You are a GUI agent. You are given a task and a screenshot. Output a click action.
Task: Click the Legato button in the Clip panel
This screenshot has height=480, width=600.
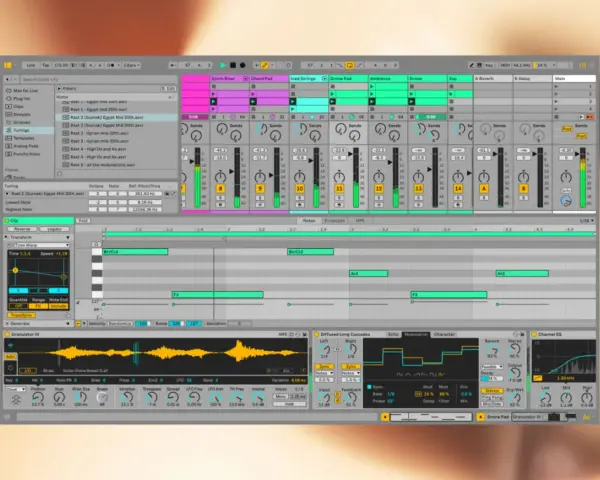[x=54, y=229]
